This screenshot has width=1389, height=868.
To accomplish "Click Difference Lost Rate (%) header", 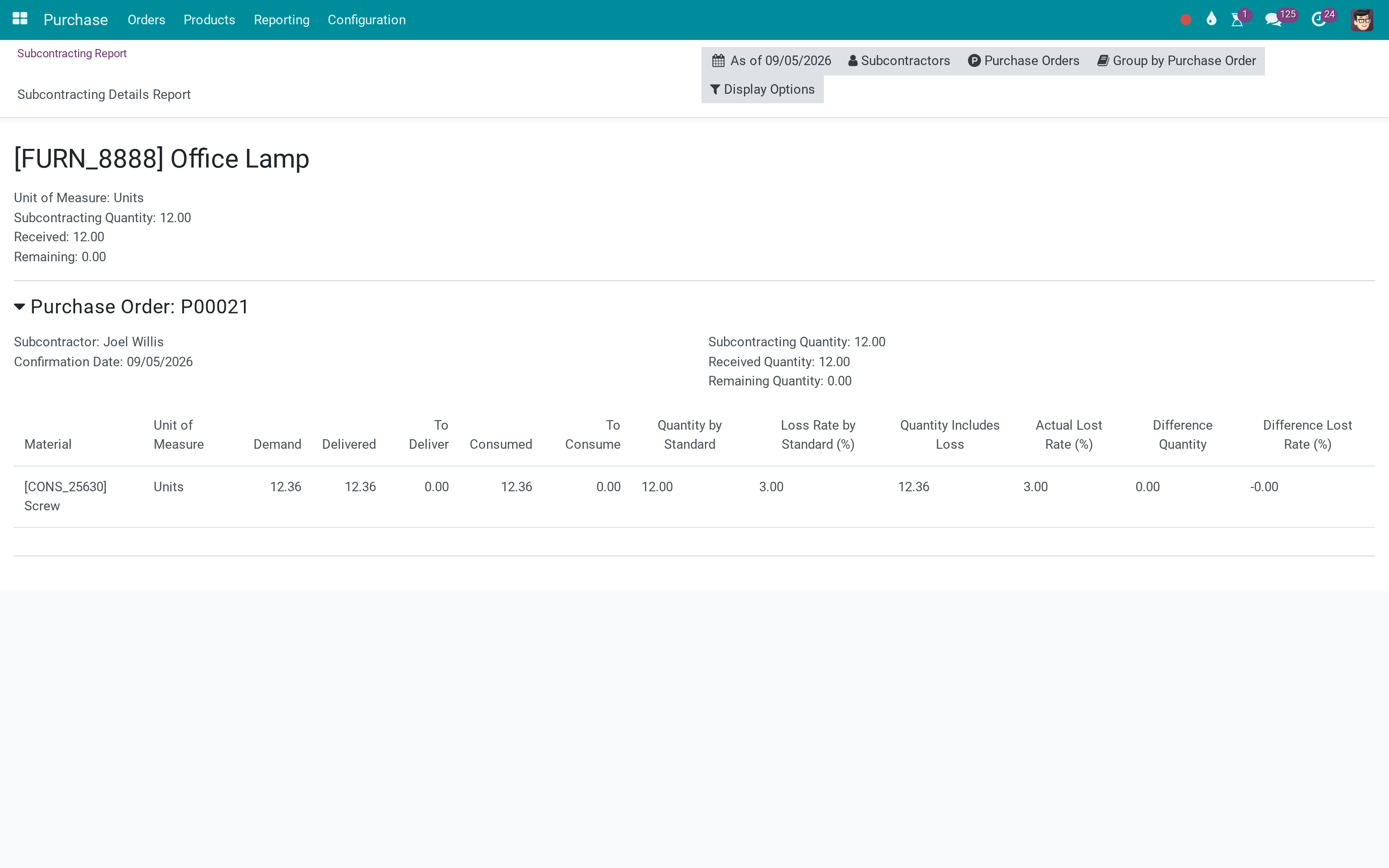I will [1307, 434].
